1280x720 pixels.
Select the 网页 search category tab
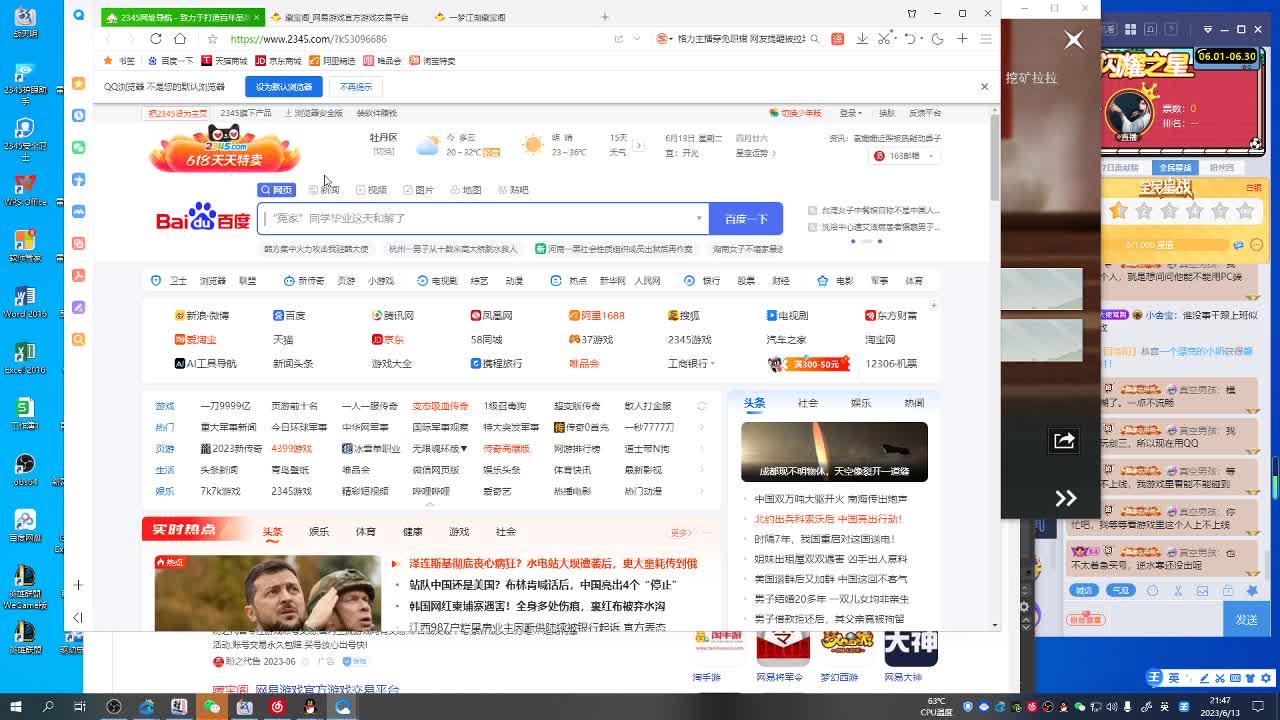276,190
